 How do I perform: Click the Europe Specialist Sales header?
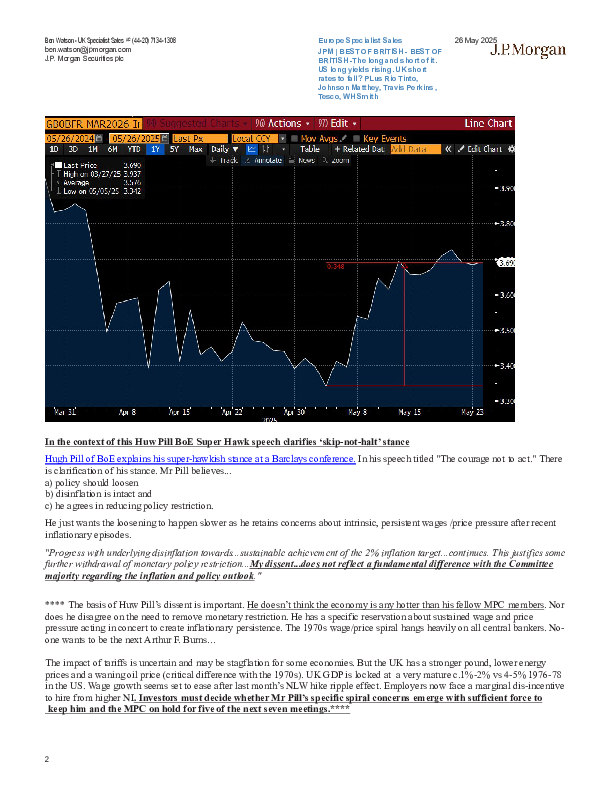coord(360,40)
